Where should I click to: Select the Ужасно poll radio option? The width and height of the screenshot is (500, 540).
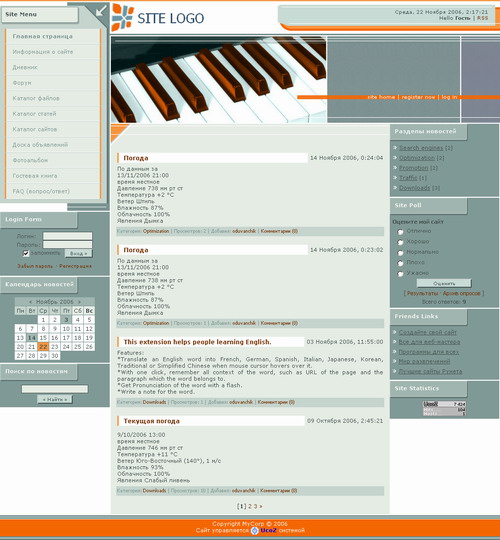pos(400,274)
